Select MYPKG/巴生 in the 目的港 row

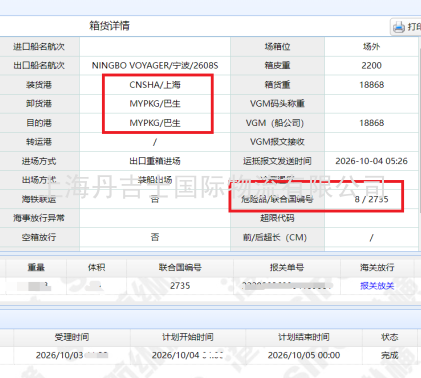(x=155, y=123)
